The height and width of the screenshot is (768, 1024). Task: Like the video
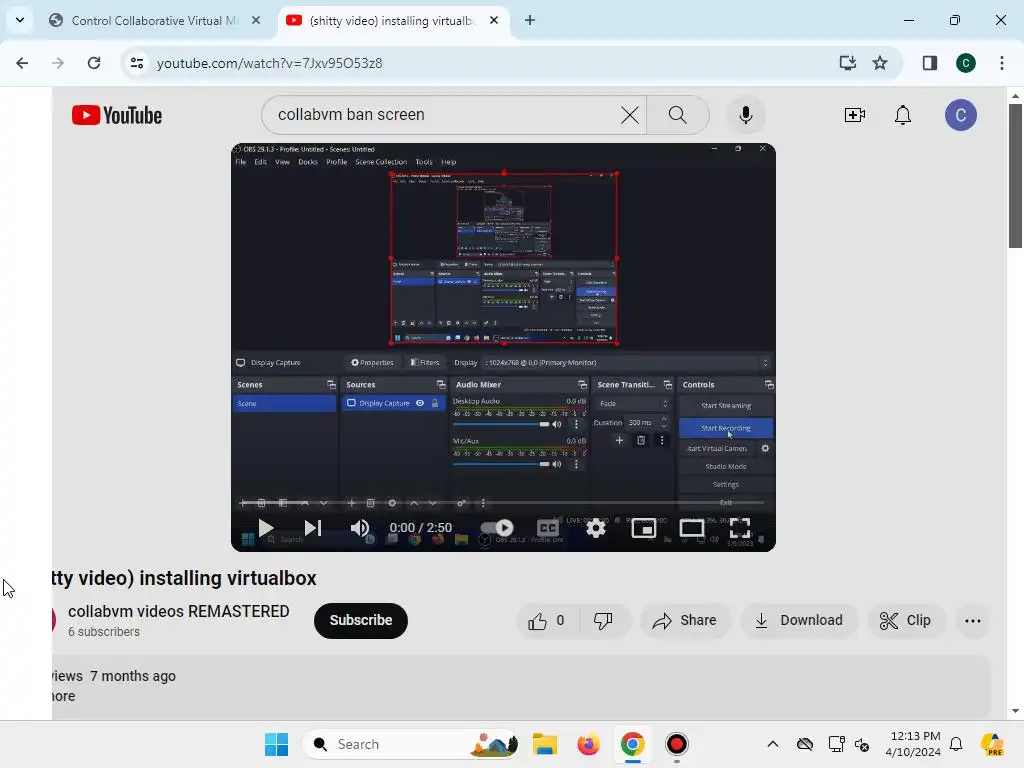(547, 620)
